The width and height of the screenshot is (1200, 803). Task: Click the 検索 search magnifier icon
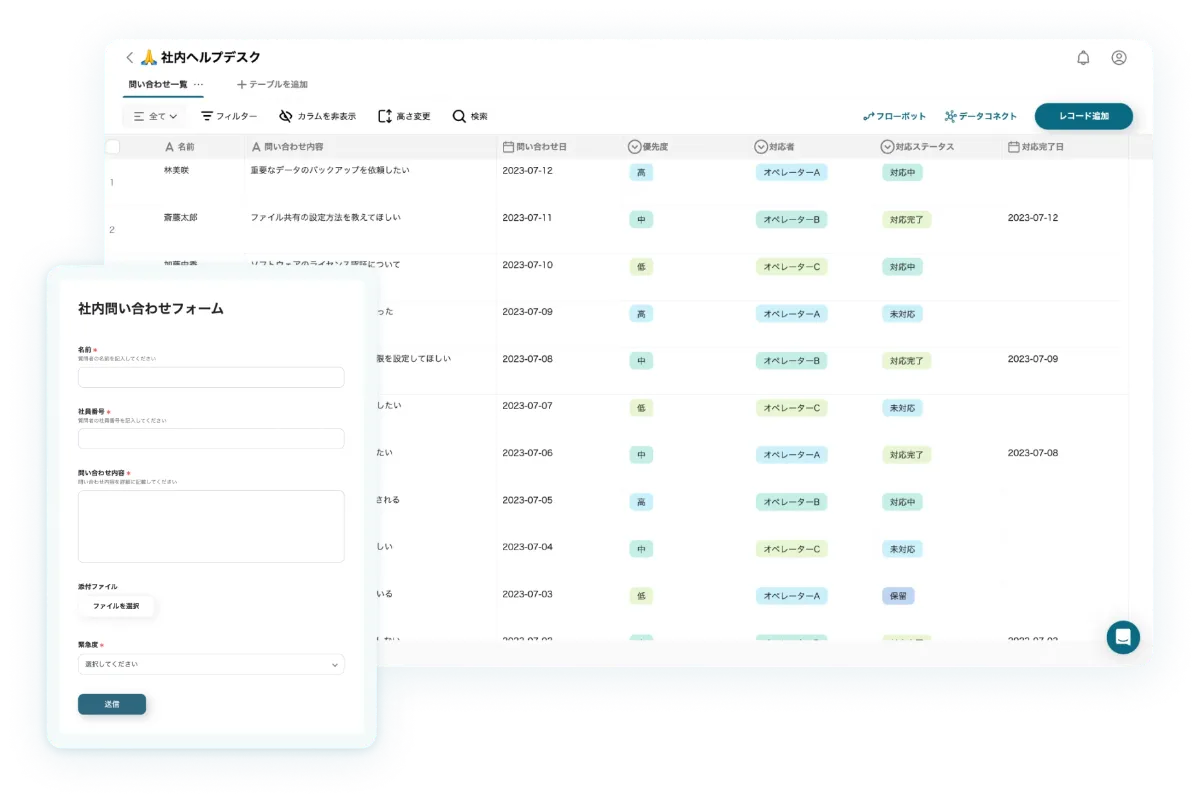coord(459,116)
